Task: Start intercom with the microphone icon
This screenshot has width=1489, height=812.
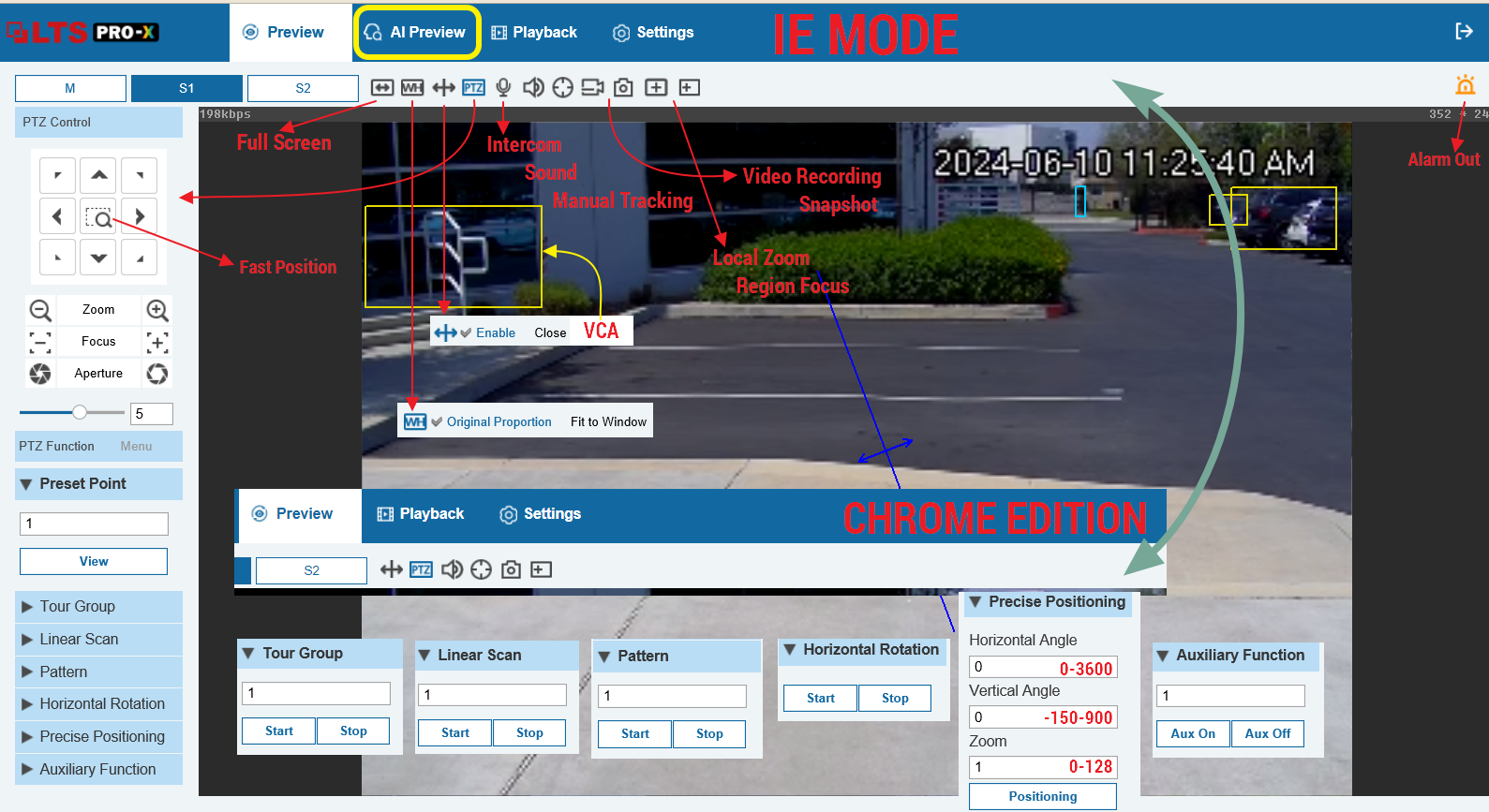Action: (x=503, y=88)
